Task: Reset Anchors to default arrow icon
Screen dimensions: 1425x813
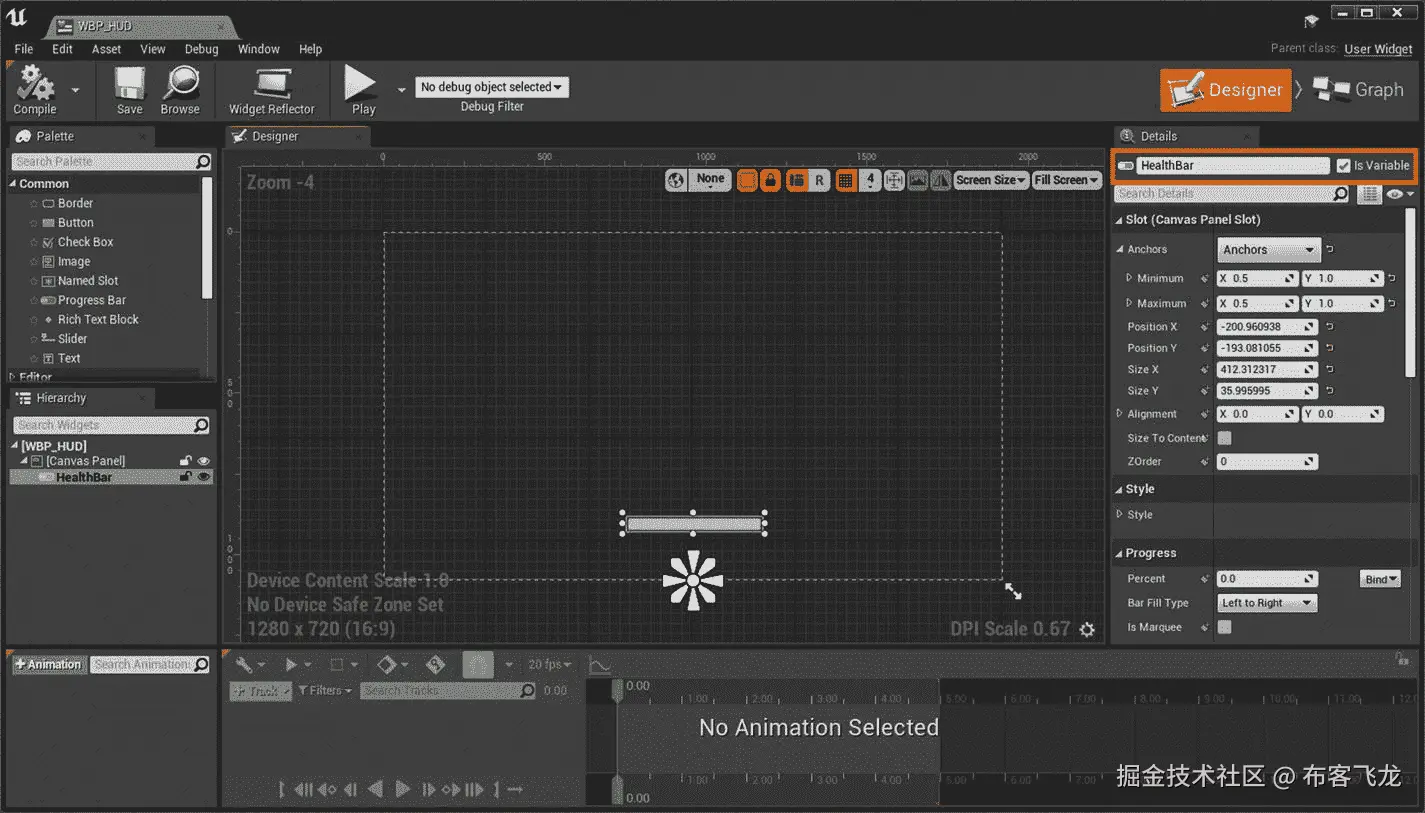Action: pyautogui.click(x=1330, y=250)
